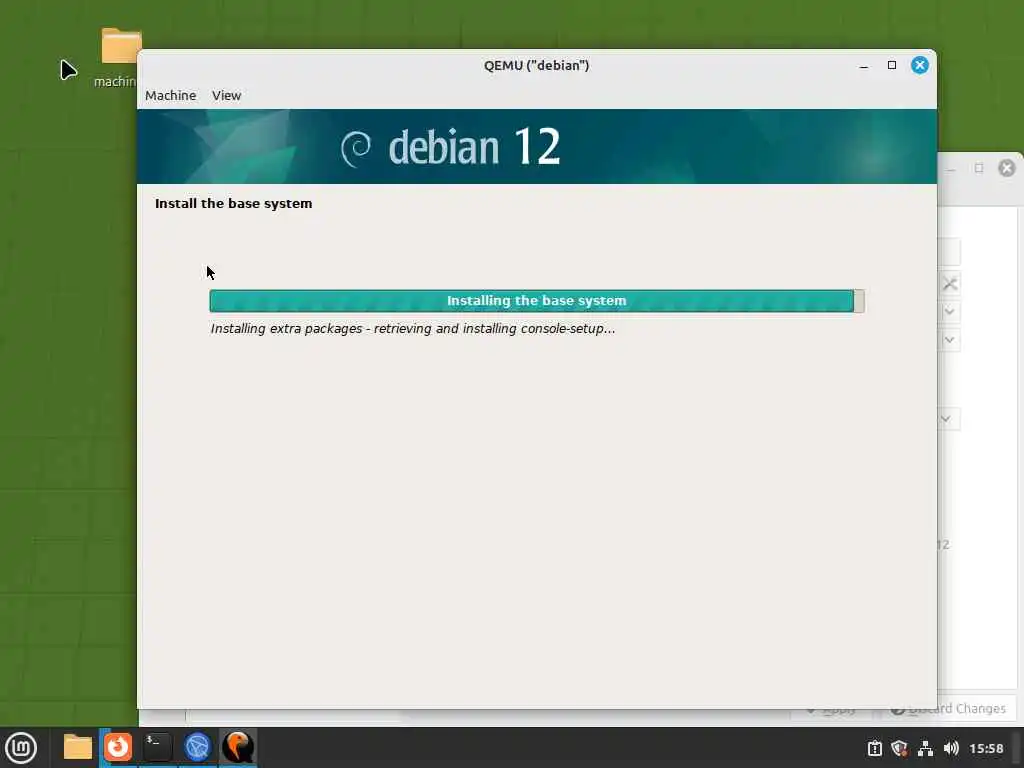Open the View menu in QEMU
This screenshot has width=1024, height=768.
click(226, 95)
